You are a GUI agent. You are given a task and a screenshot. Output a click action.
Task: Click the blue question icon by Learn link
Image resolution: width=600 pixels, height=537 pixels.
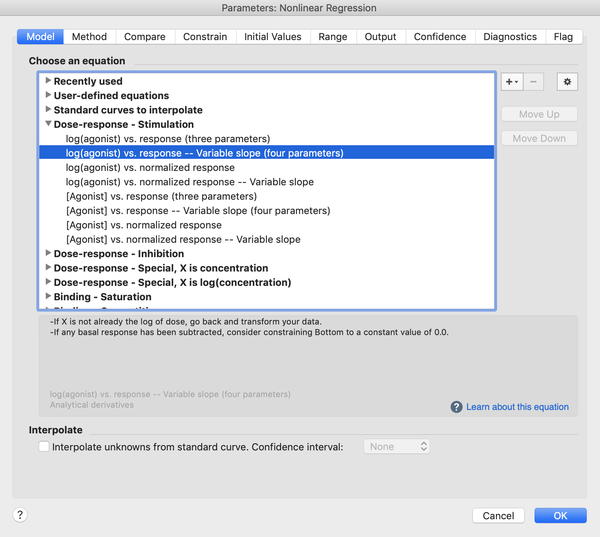[456, 406]
